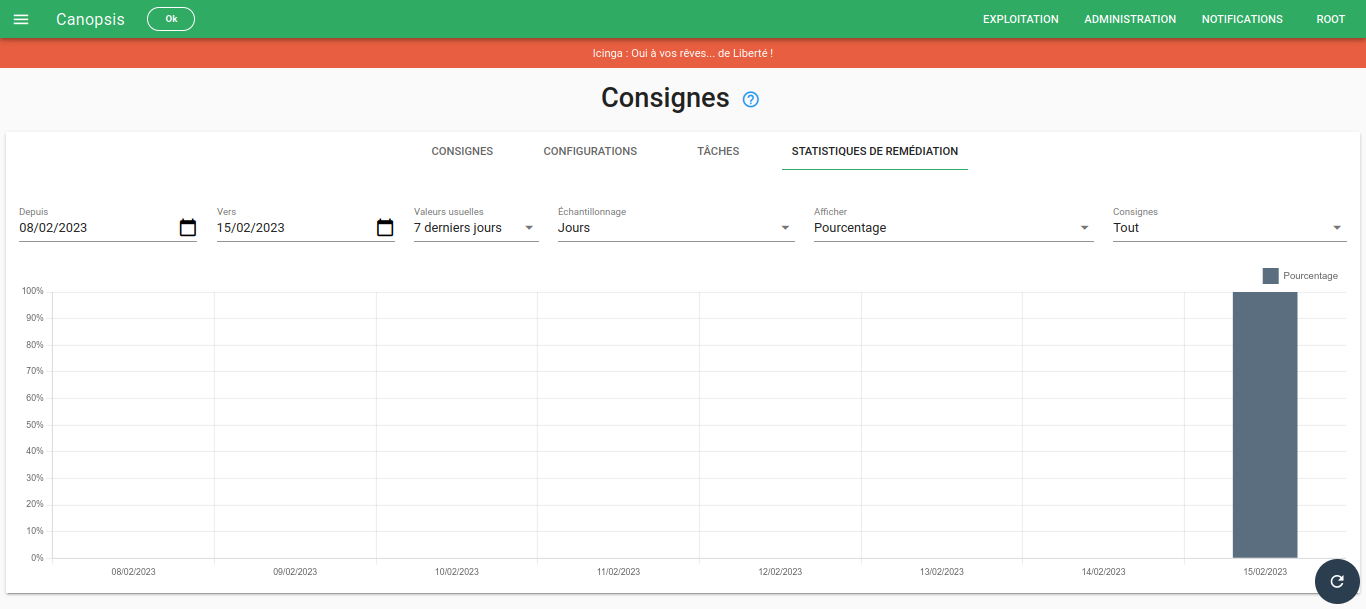Click the 13/02/2023 axis label

(x=942, y=572)
